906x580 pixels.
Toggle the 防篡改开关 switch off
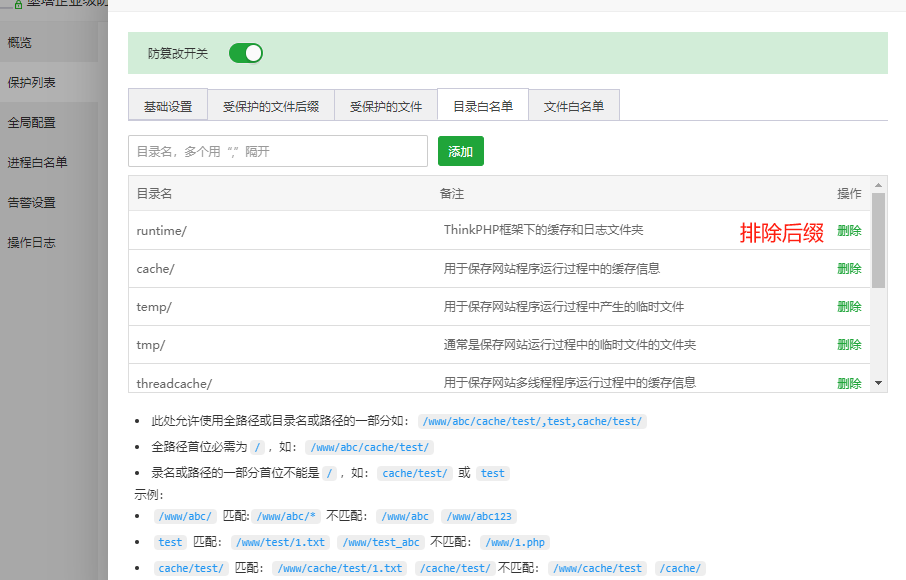[246, 53]
